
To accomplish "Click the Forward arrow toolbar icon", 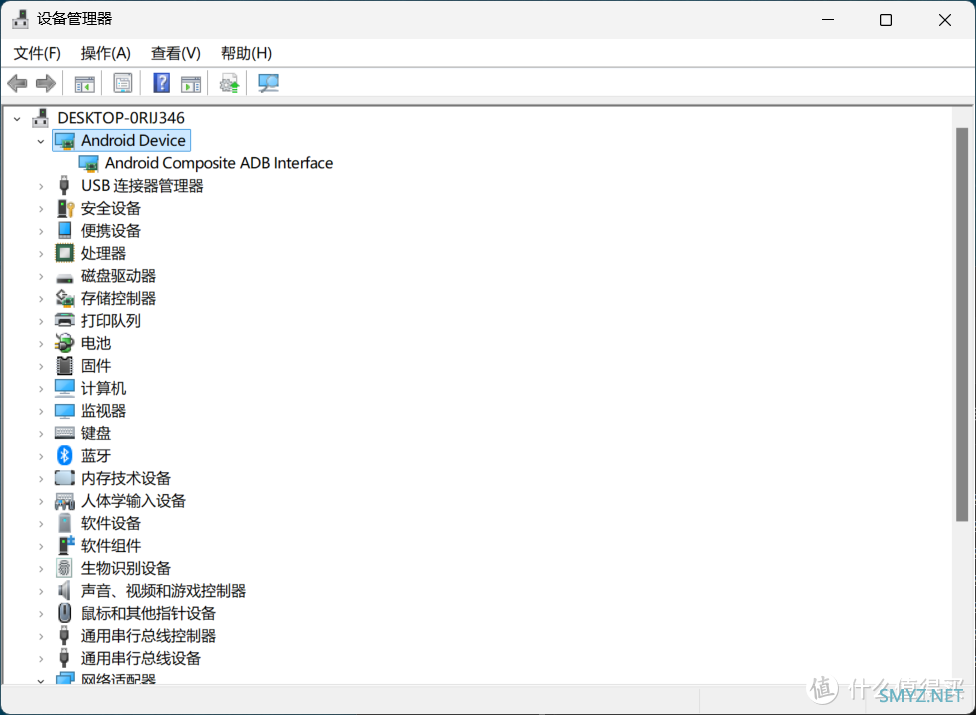I will tap(46, 83).
